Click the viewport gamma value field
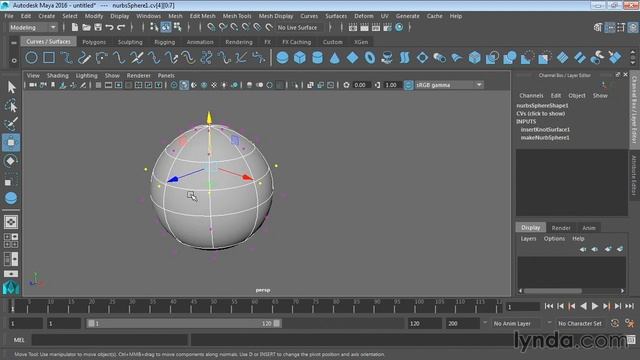The height and width of the screenshot is (360, 640). (x=391, y=85)
